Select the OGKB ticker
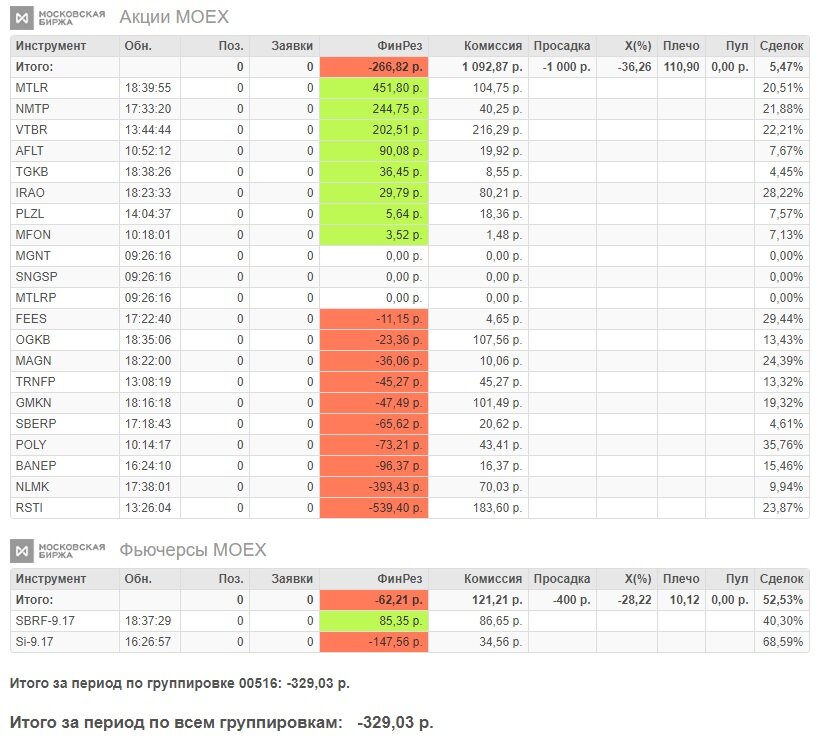821x739 pixels. pyautogui.click(x=33, y=339)
